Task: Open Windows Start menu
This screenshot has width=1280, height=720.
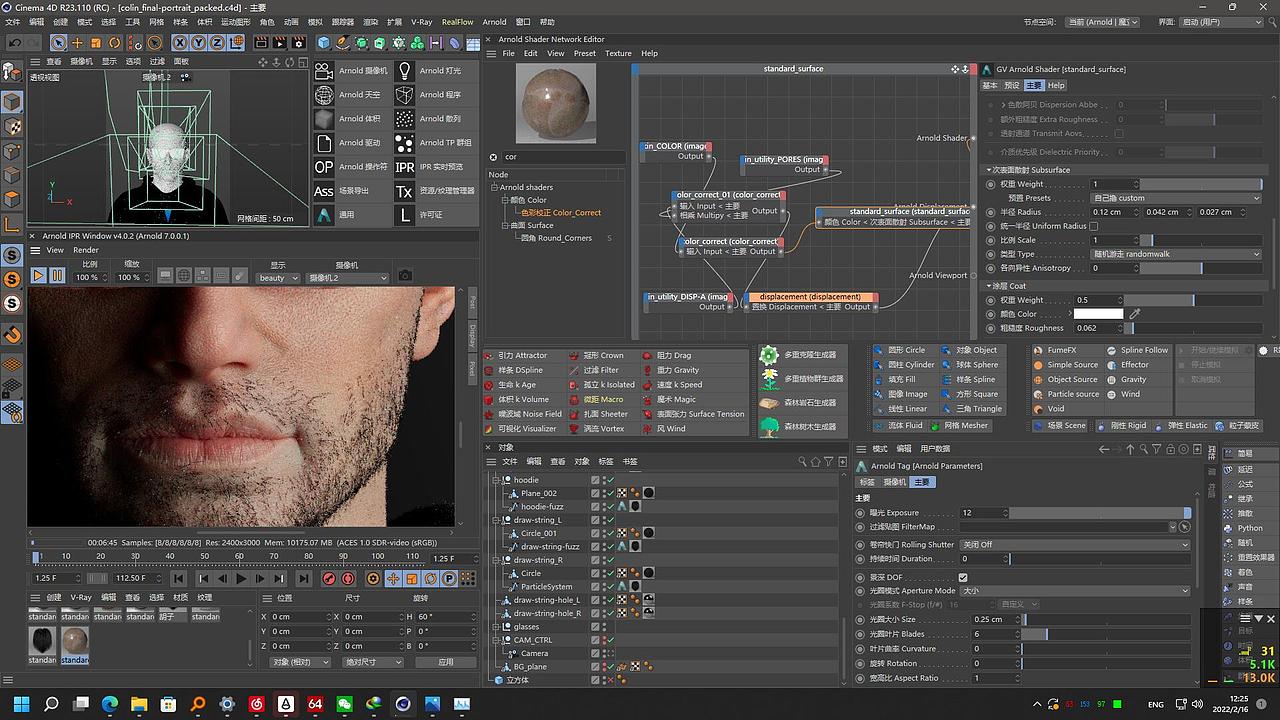Action: pyautogui.click(x=21, y=704)
